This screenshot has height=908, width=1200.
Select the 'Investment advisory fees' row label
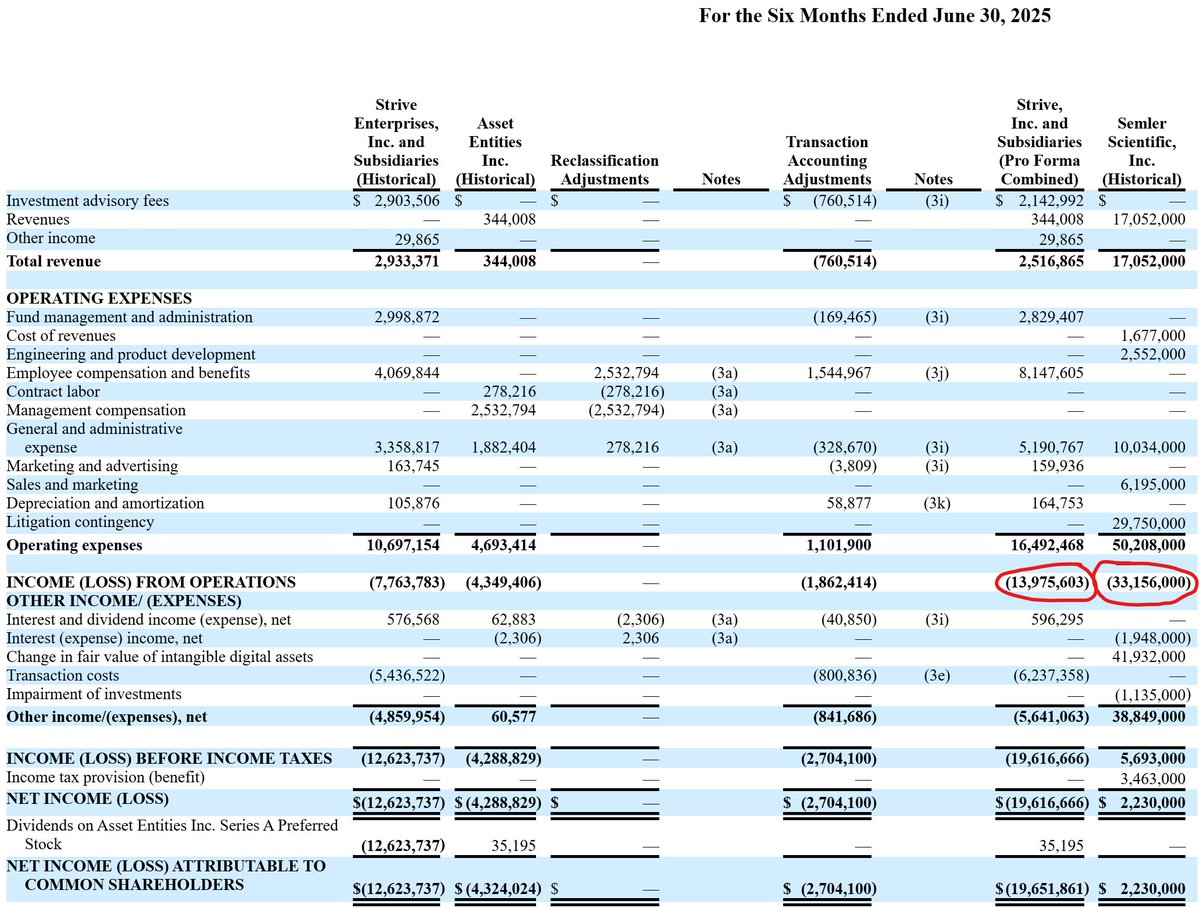click(88, 201)
